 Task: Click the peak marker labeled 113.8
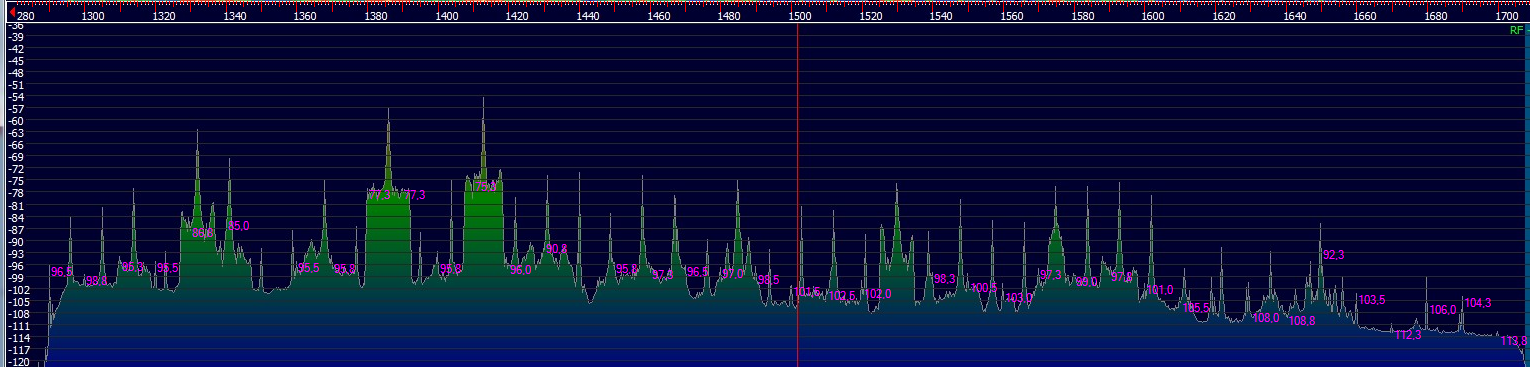click(x=1514, y=341)
